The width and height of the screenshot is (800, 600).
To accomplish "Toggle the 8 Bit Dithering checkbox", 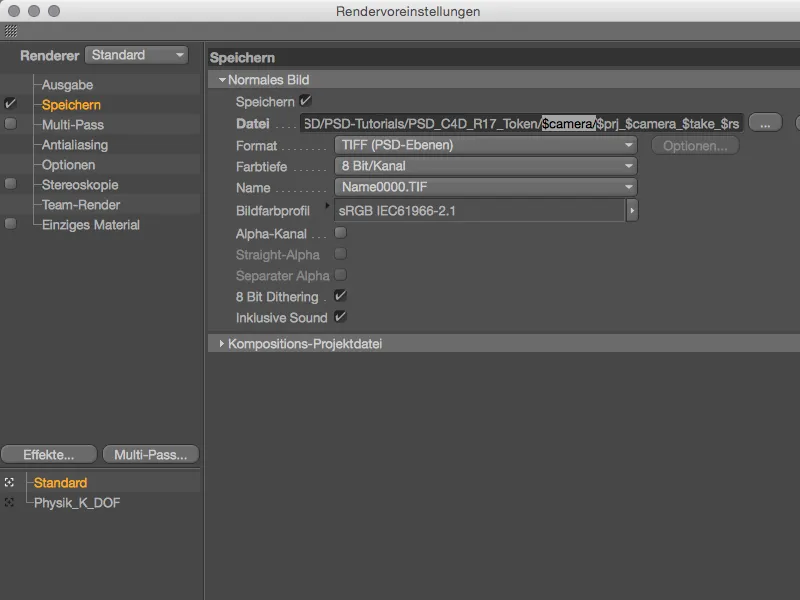I will (340, 296).
